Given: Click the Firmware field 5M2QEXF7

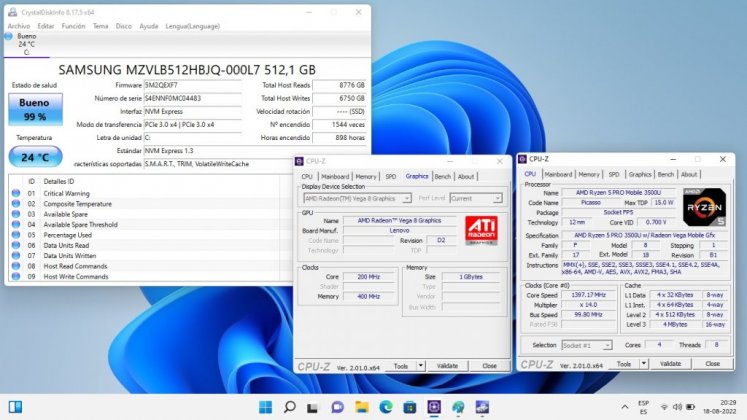Looking at the screenshot, I should (x=192, y=85).
